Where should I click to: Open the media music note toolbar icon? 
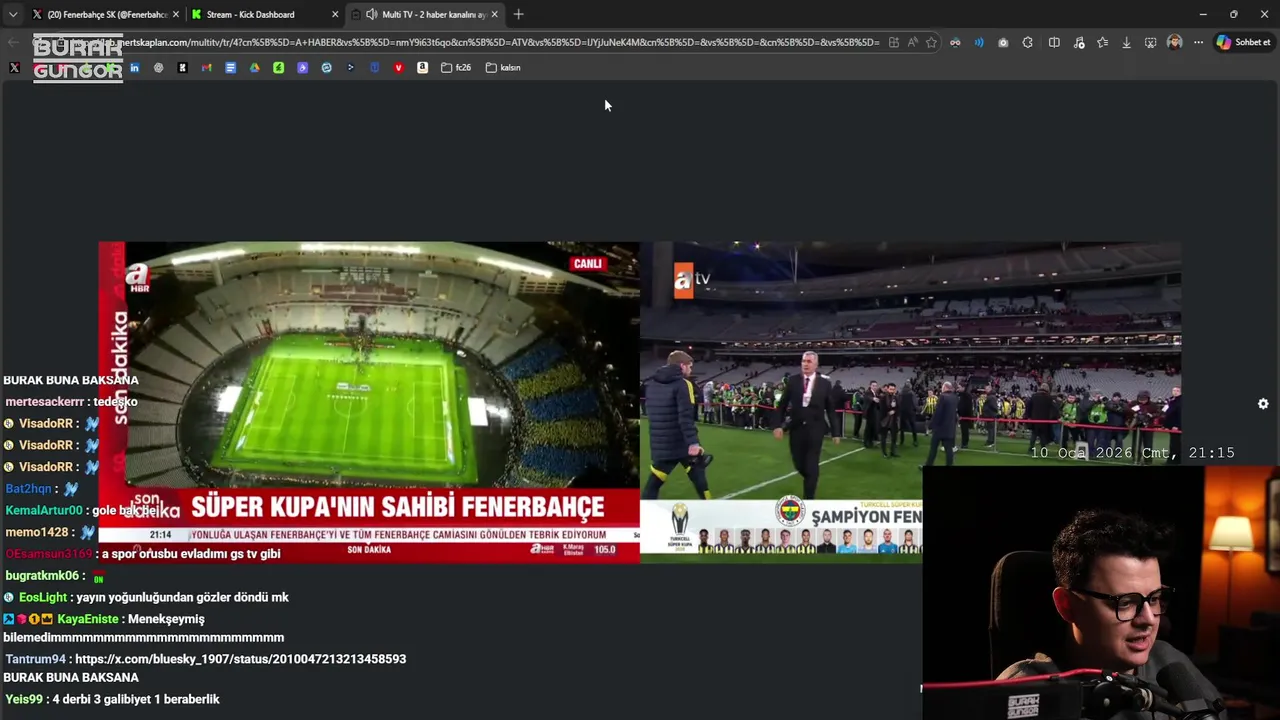(x=1078, y=42)
